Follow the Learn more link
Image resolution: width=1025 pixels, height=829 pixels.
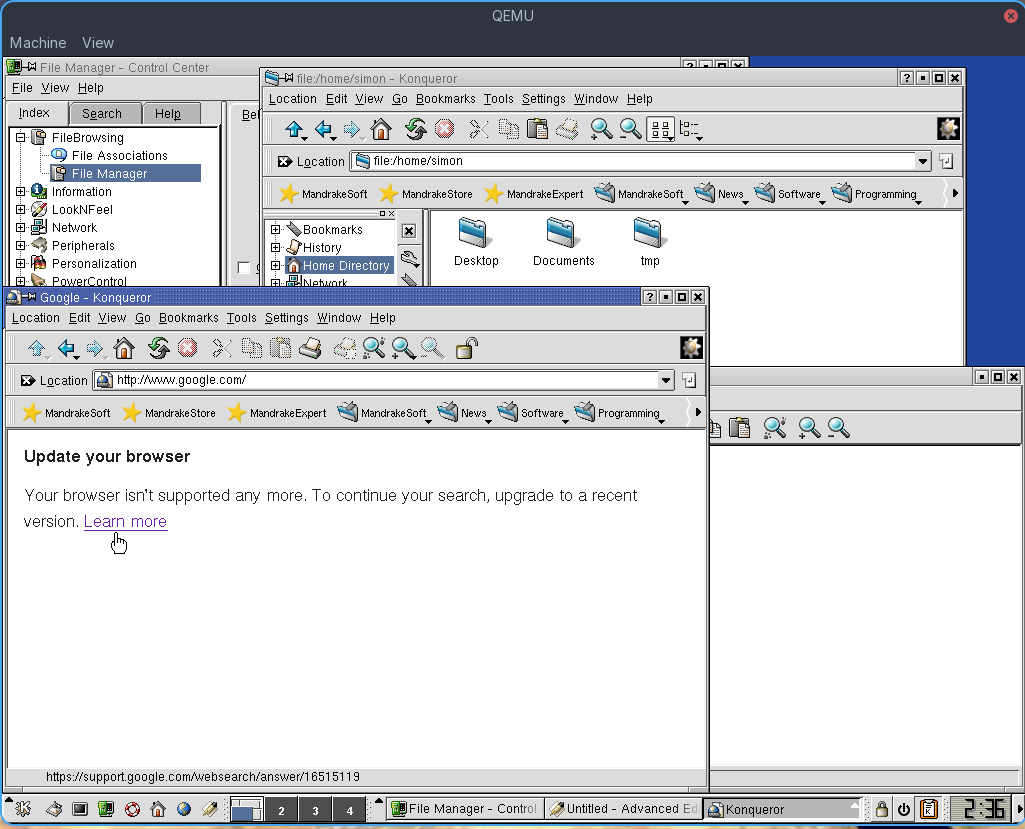click(126, 522)
